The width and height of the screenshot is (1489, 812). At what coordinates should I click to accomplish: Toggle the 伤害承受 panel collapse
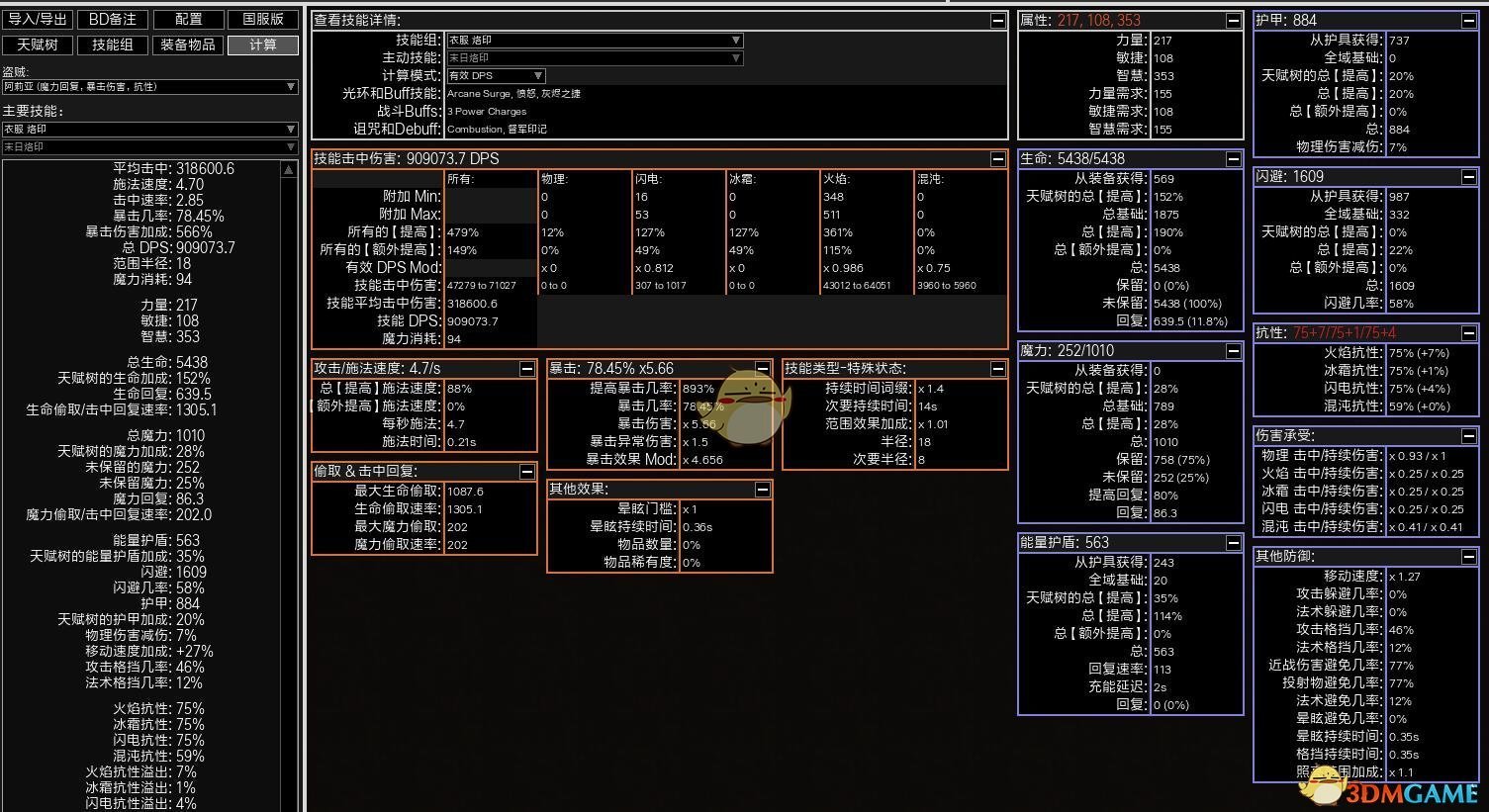[x=1468, y=435]
